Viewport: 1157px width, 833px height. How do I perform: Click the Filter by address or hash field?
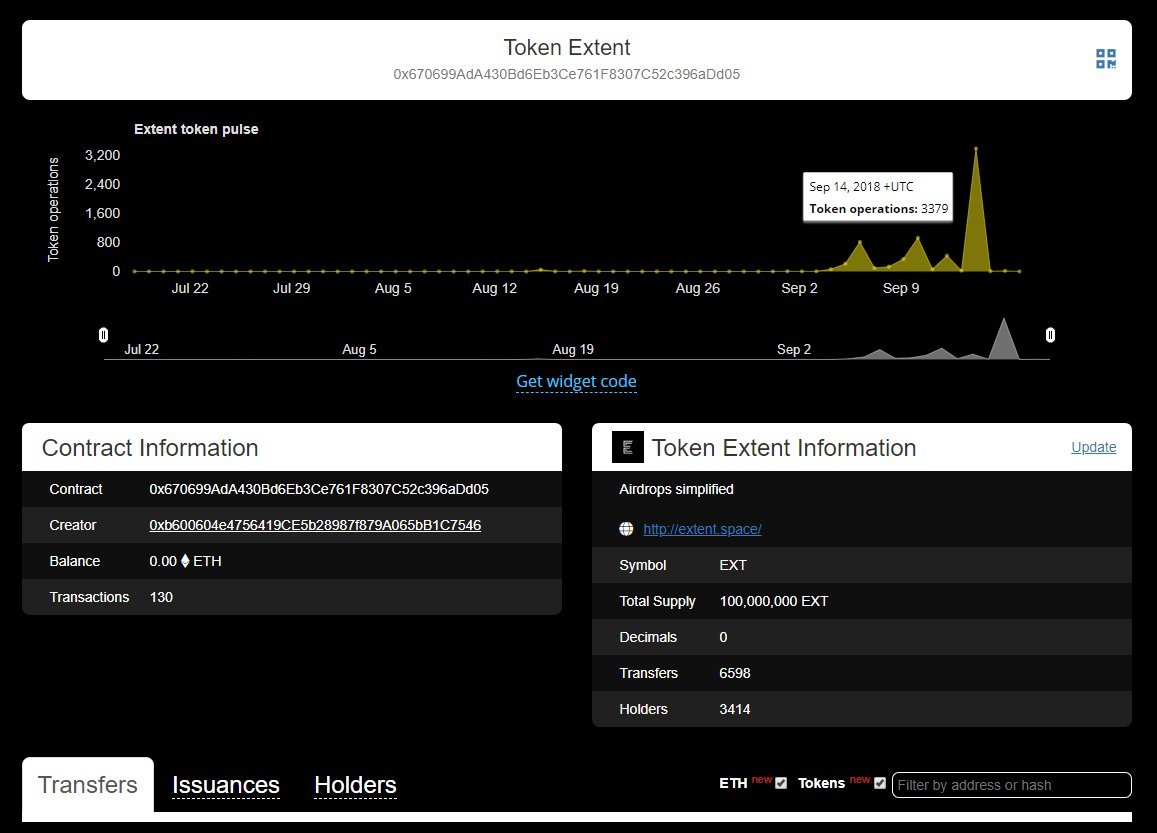click(x=1012, y=785)
